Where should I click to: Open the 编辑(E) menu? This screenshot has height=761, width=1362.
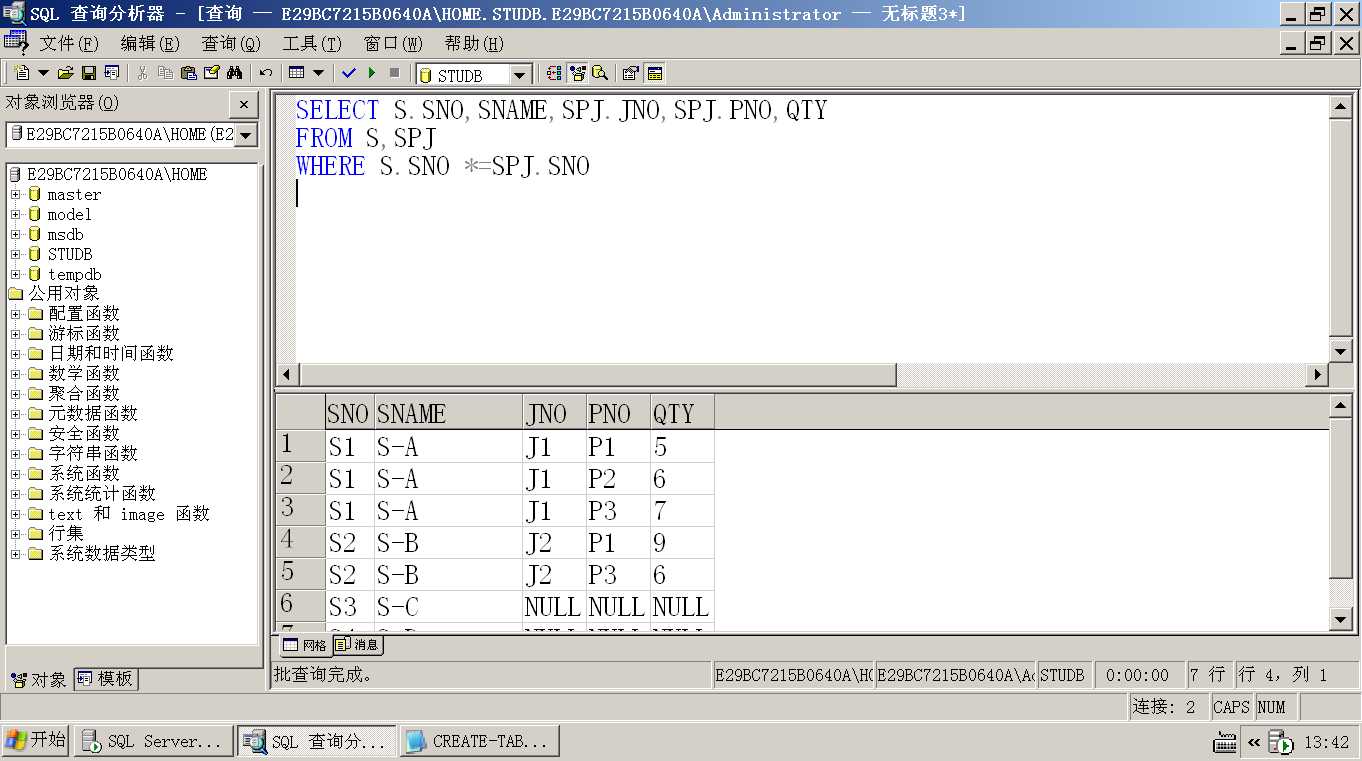coord(150,44)
